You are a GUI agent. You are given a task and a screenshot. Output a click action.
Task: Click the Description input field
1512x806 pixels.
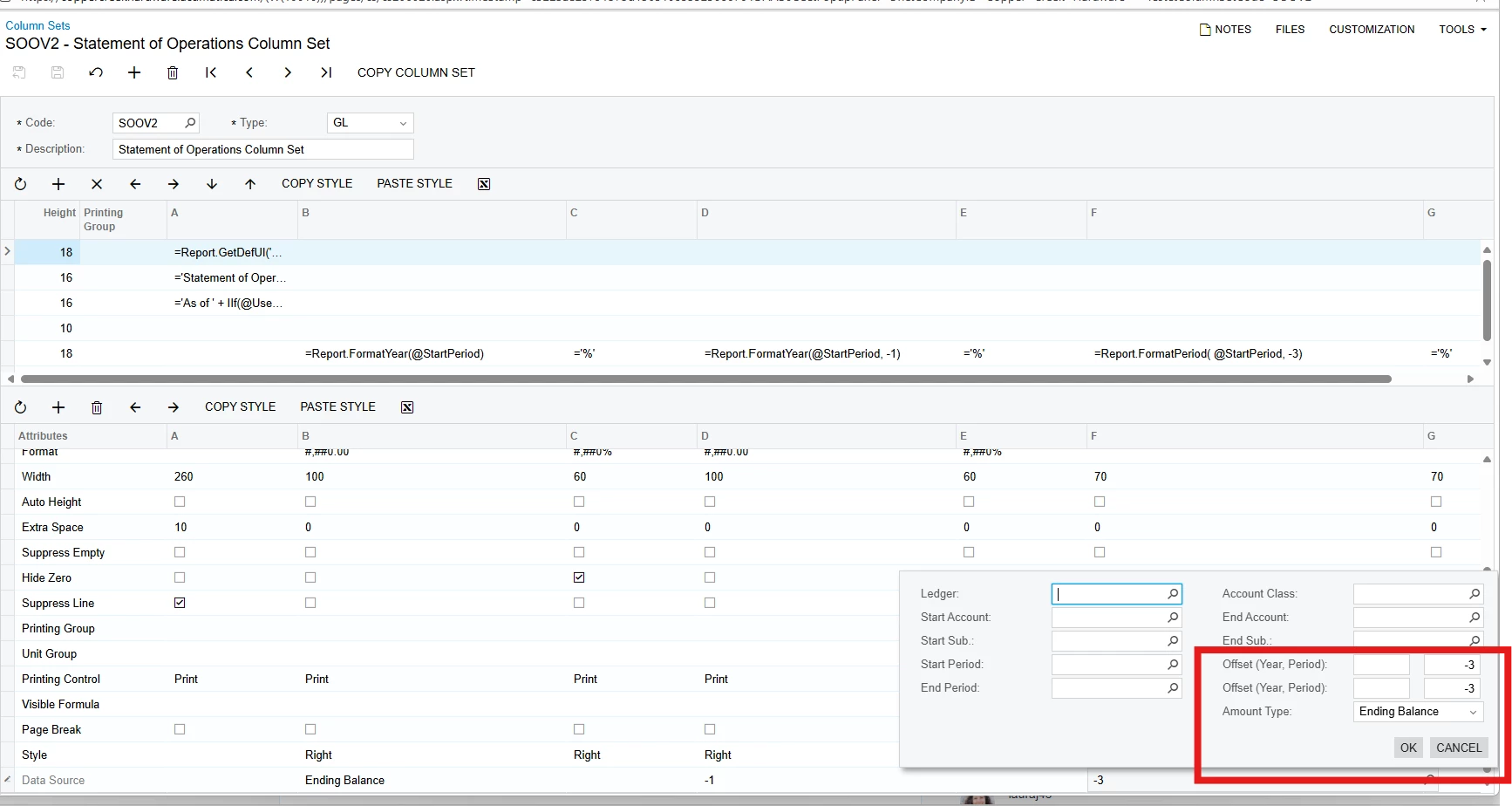coord(262,150)
